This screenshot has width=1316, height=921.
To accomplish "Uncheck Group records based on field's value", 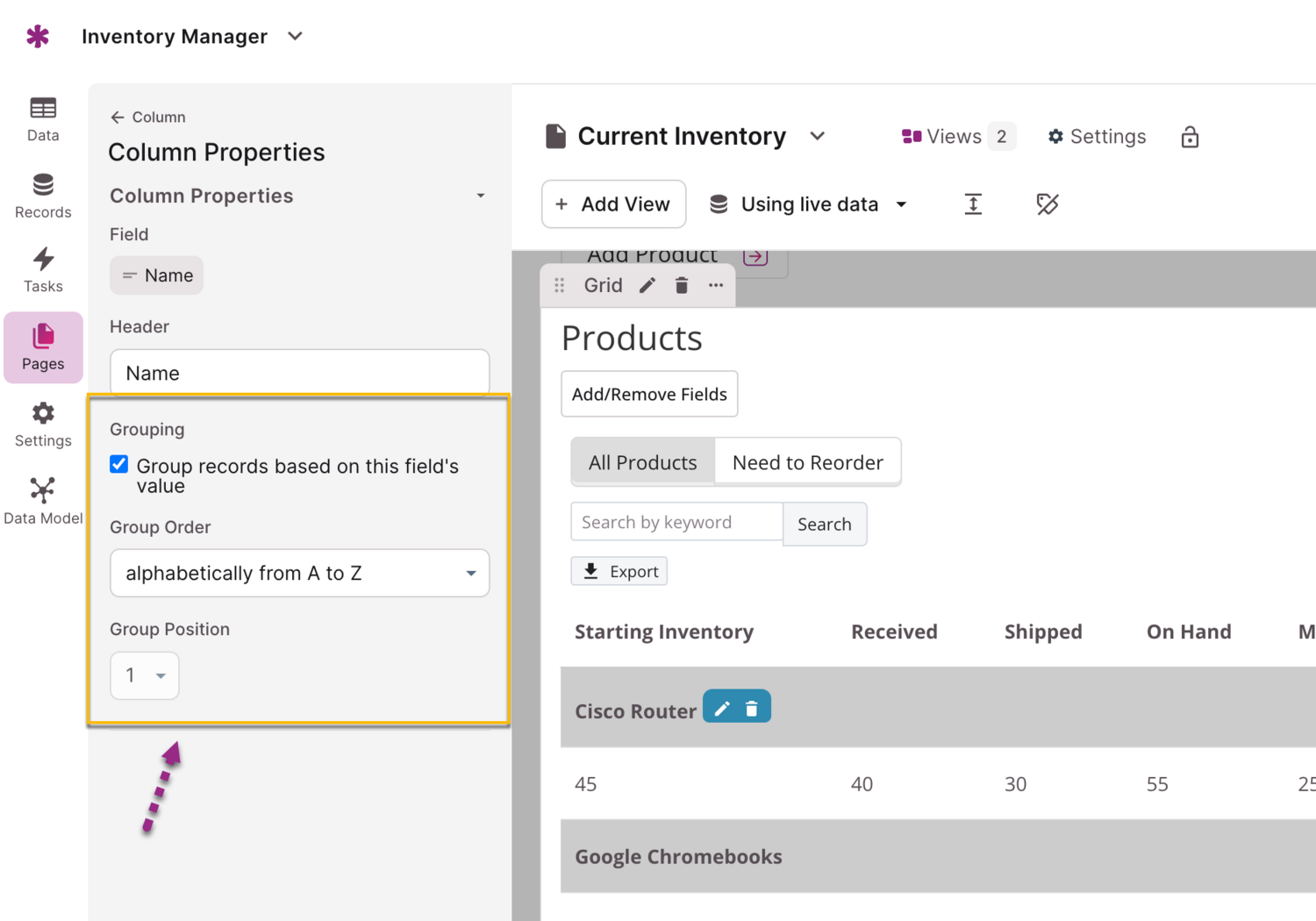I will click(x=119, y=465).
